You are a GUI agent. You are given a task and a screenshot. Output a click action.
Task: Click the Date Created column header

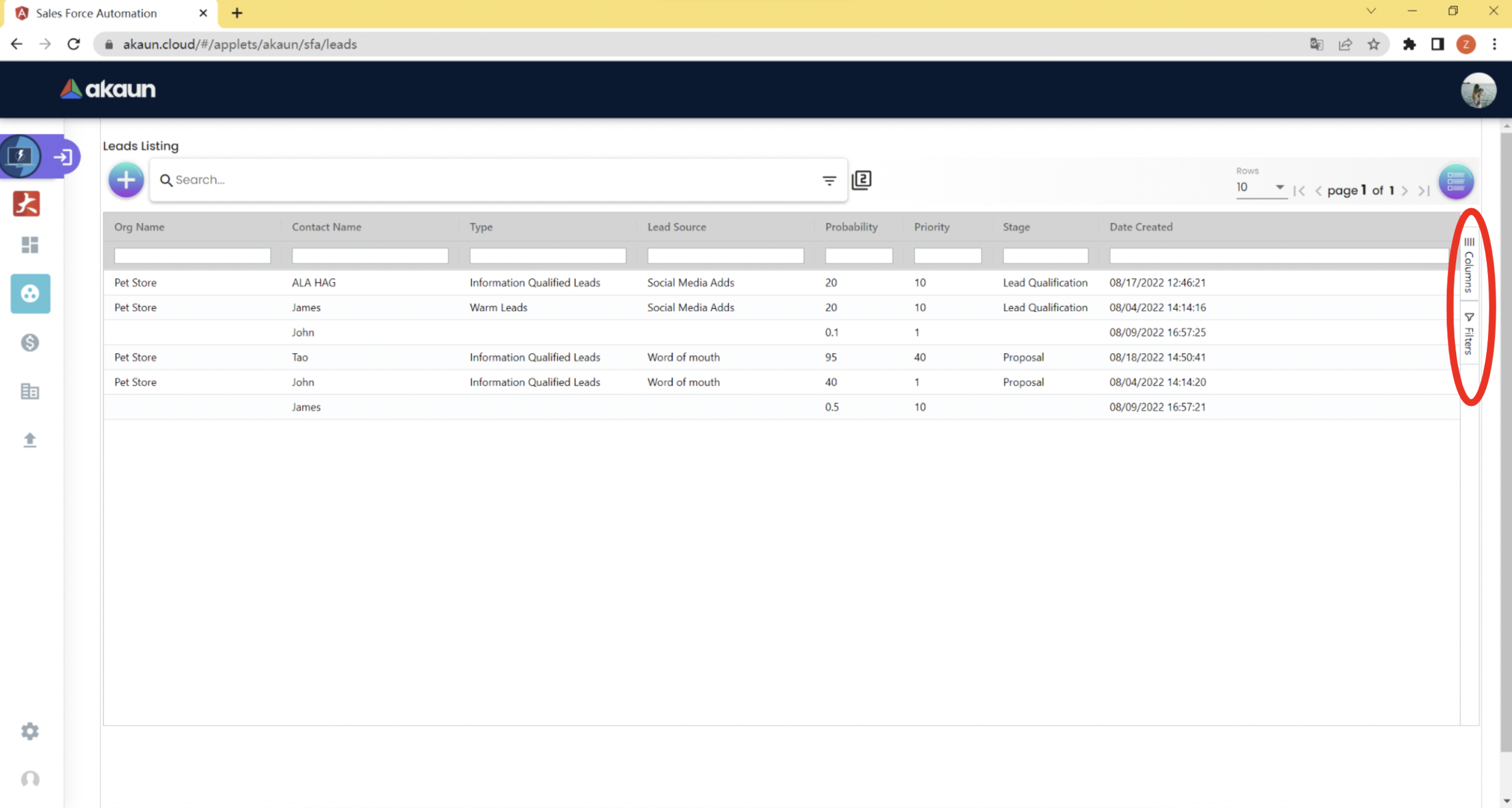pyautogui.click(x=1140, y=227)
